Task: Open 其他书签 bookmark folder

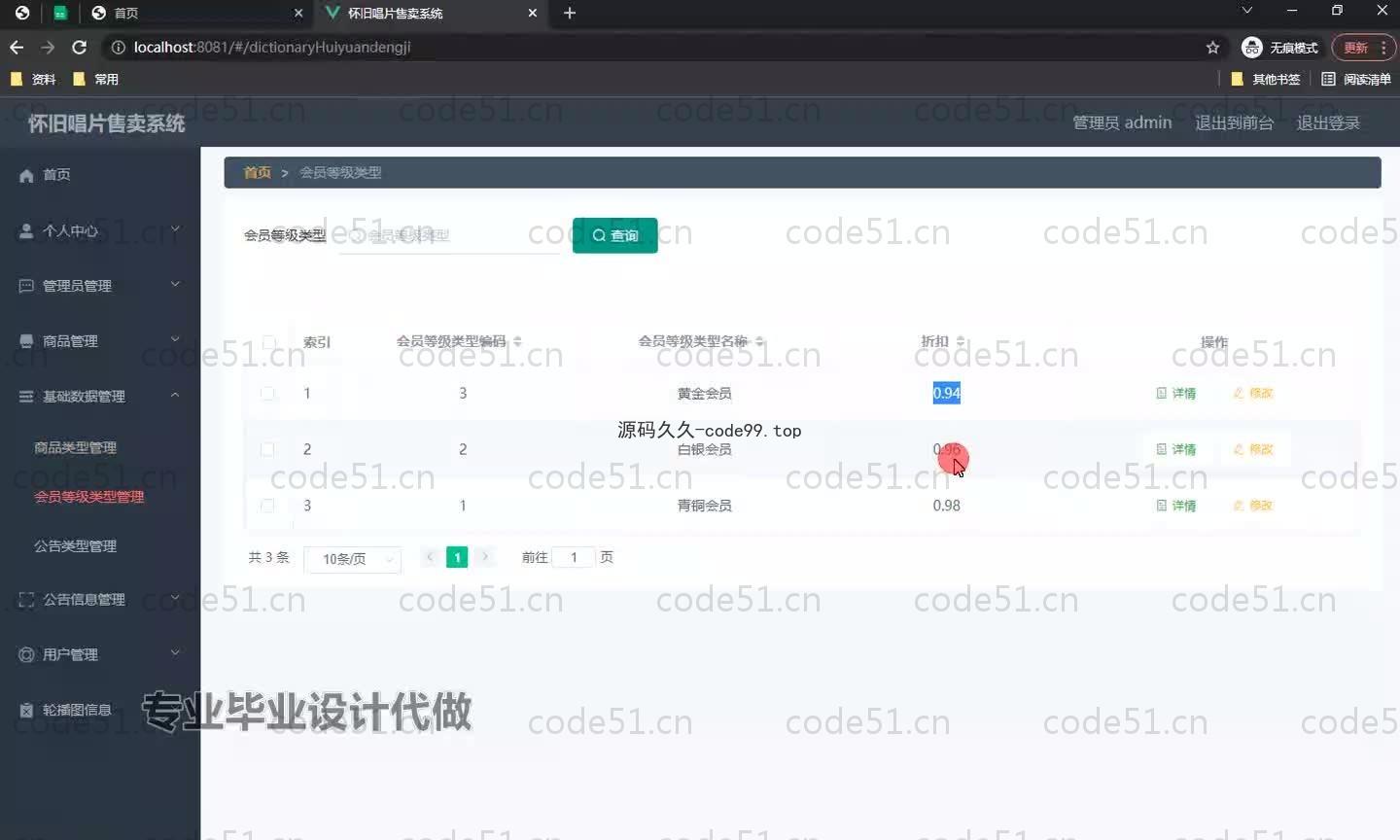Action: [x=1266, y=80]
